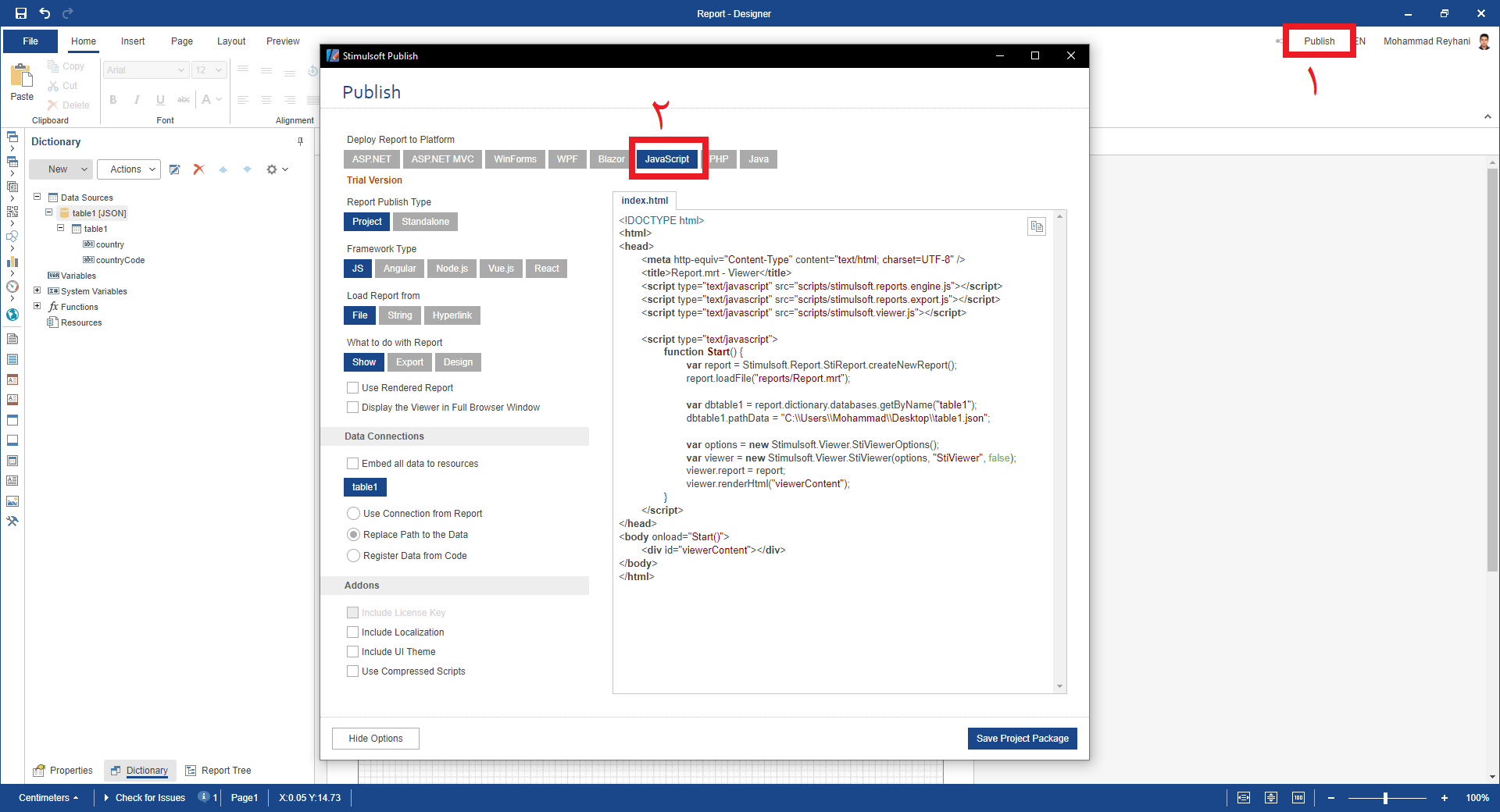
Task: Select the Map globe tool in the left toolbox
Action: pyautogui.click(x=12, y=315)
